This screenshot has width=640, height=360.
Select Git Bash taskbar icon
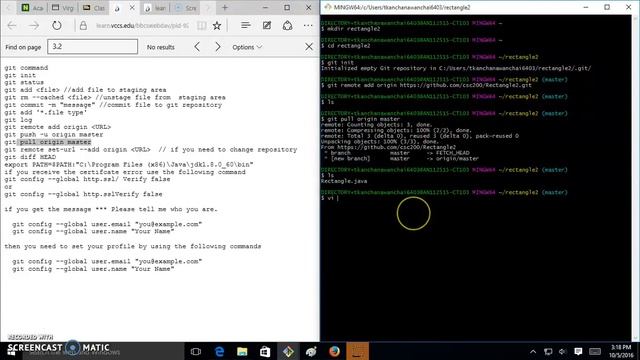coord(288,351)
